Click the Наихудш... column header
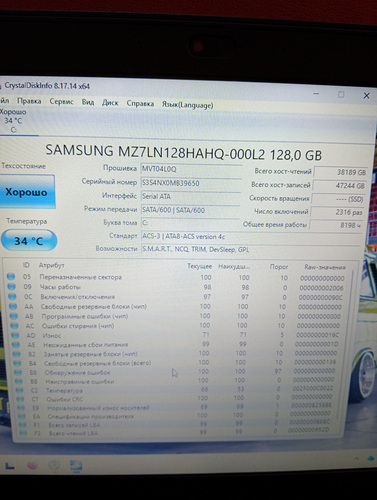The height and width of the screenshot is (500, 377). [234, 266]
